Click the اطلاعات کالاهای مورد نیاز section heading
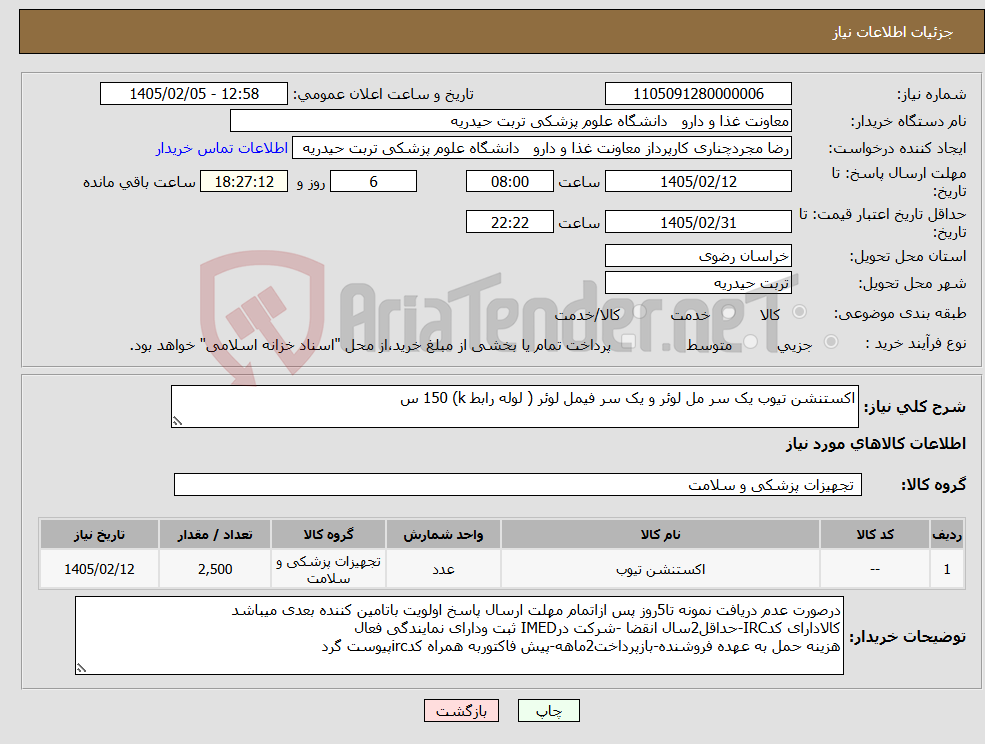 coord(876,444)
